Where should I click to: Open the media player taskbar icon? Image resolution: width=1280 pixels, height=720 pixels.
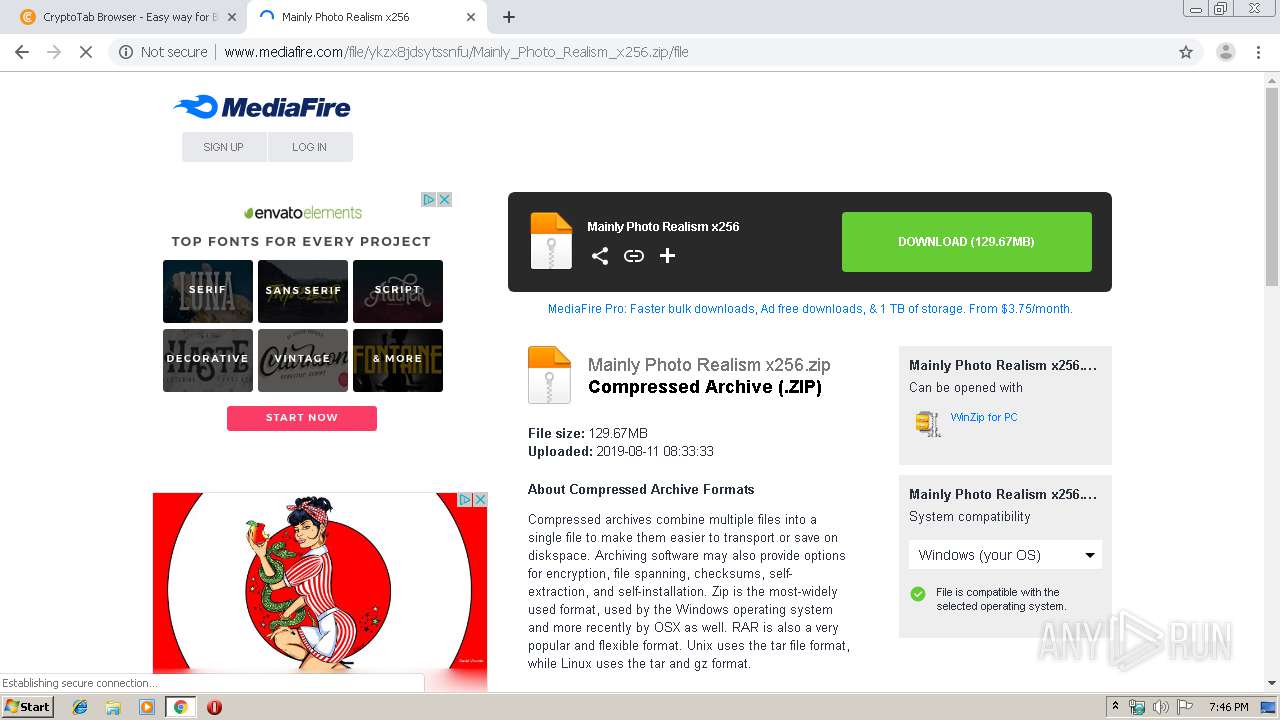tap(147, 707)
